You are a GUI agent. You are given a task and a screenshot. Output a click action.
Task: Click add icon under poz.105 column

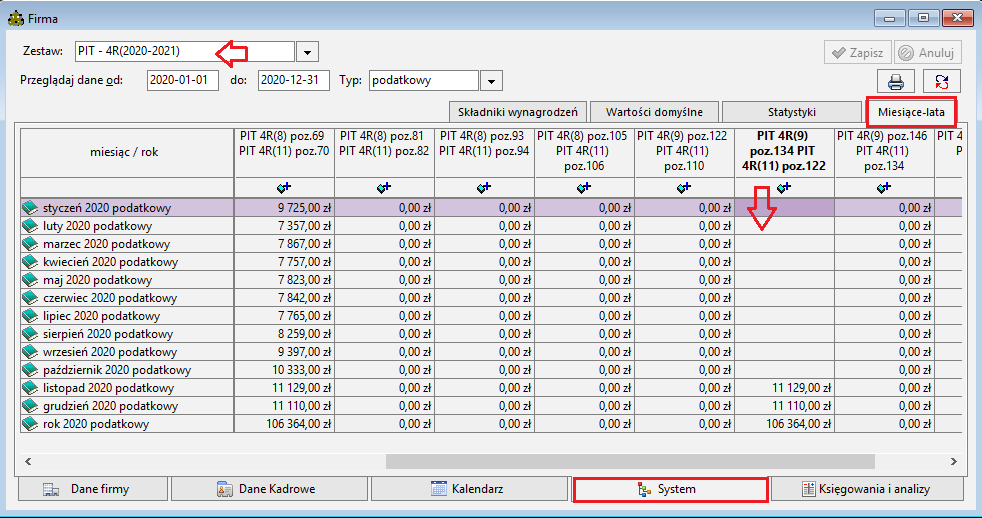pyautogui.click(x=584, y=187)
